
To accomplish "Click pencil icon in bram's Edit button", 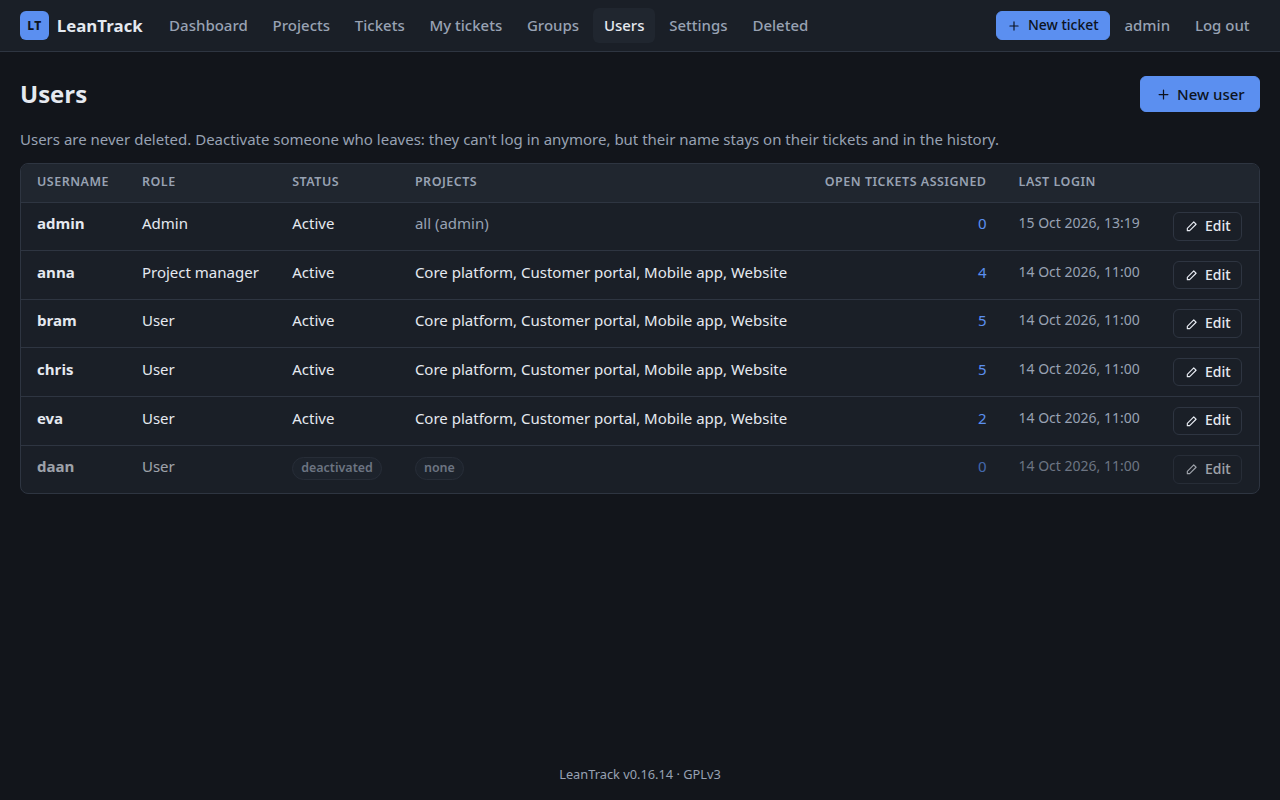I will (x=1191, y=324).
